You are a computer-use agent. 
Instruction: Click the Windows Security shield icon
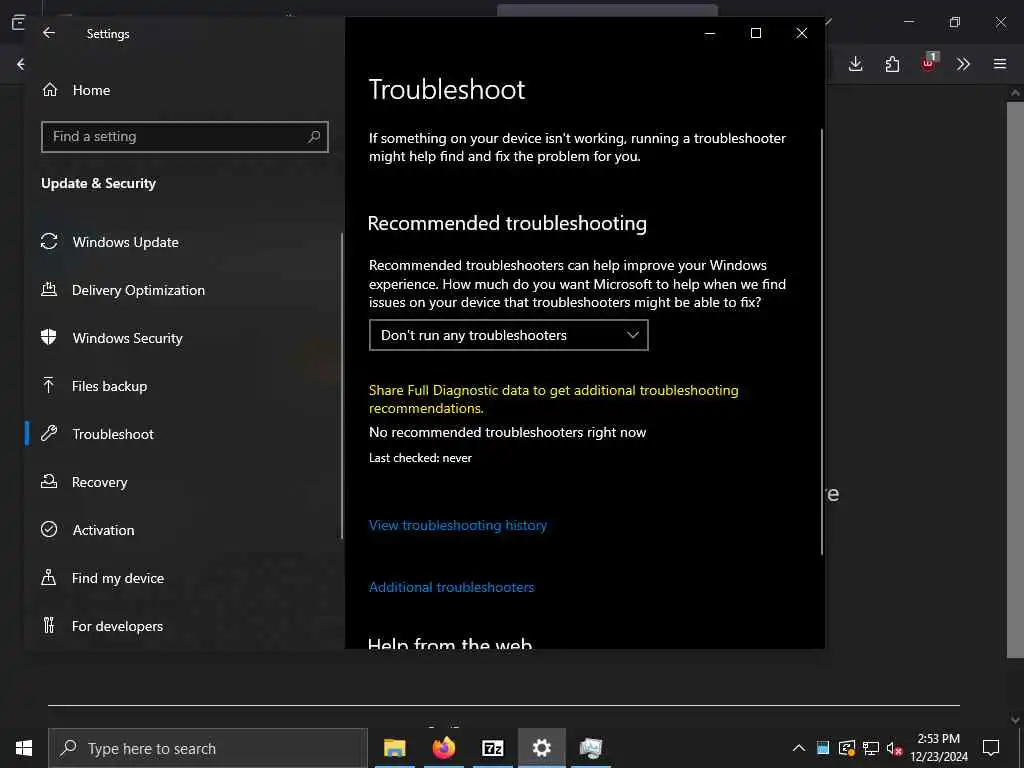(49, 337)
